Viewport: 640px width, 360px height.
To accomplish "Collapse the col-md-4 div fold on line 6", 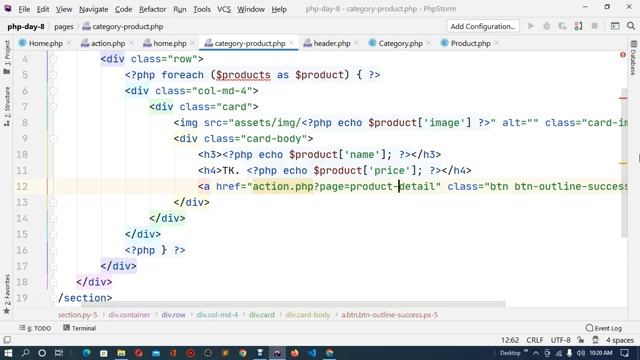I will pyautogui.click(x=53, y=91).
